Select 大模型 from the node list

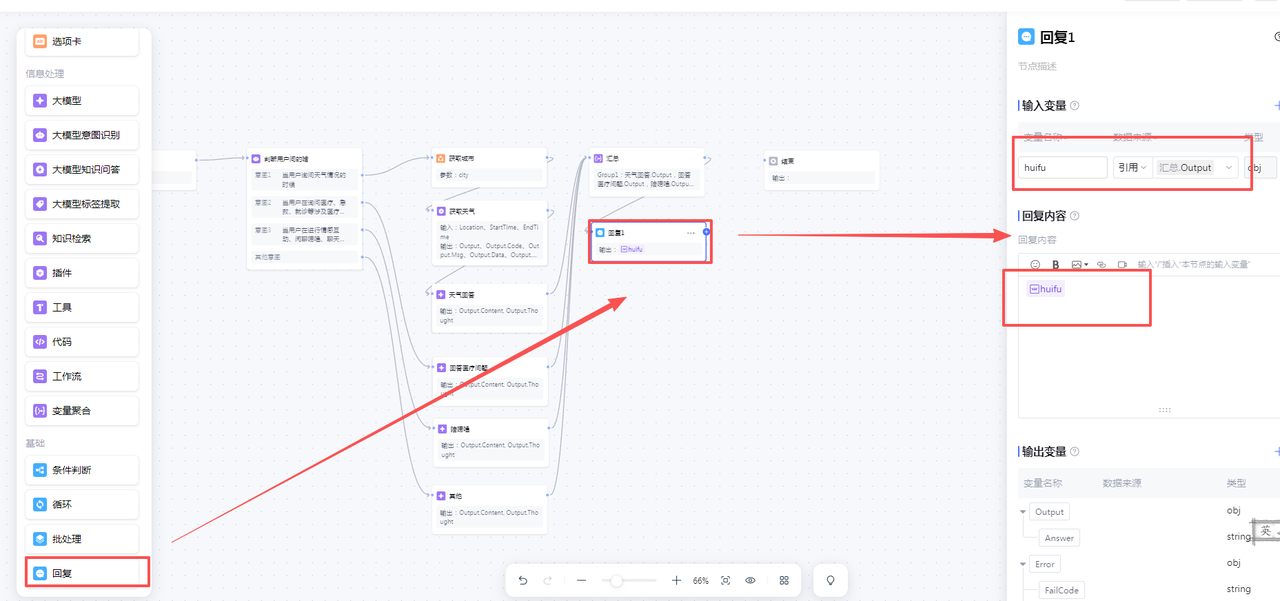click(x=82, y=101)
